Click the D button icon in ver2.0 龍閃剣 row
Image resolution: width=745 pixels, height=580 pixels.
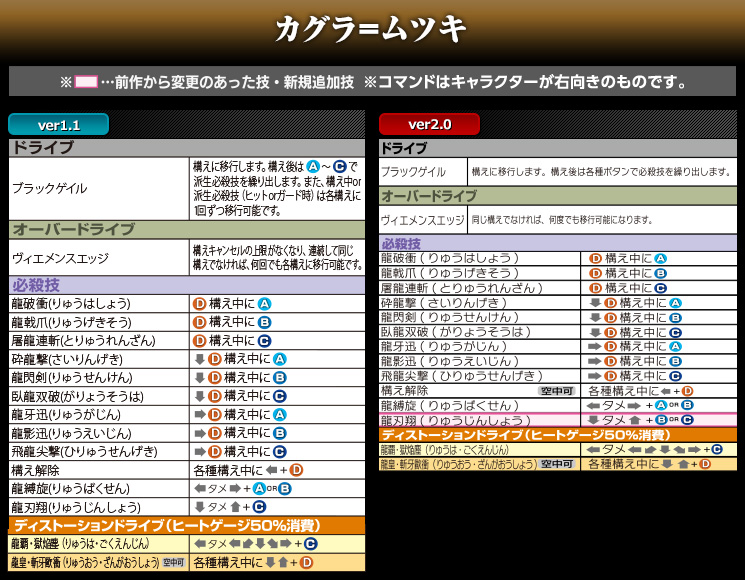coord(611,317)
